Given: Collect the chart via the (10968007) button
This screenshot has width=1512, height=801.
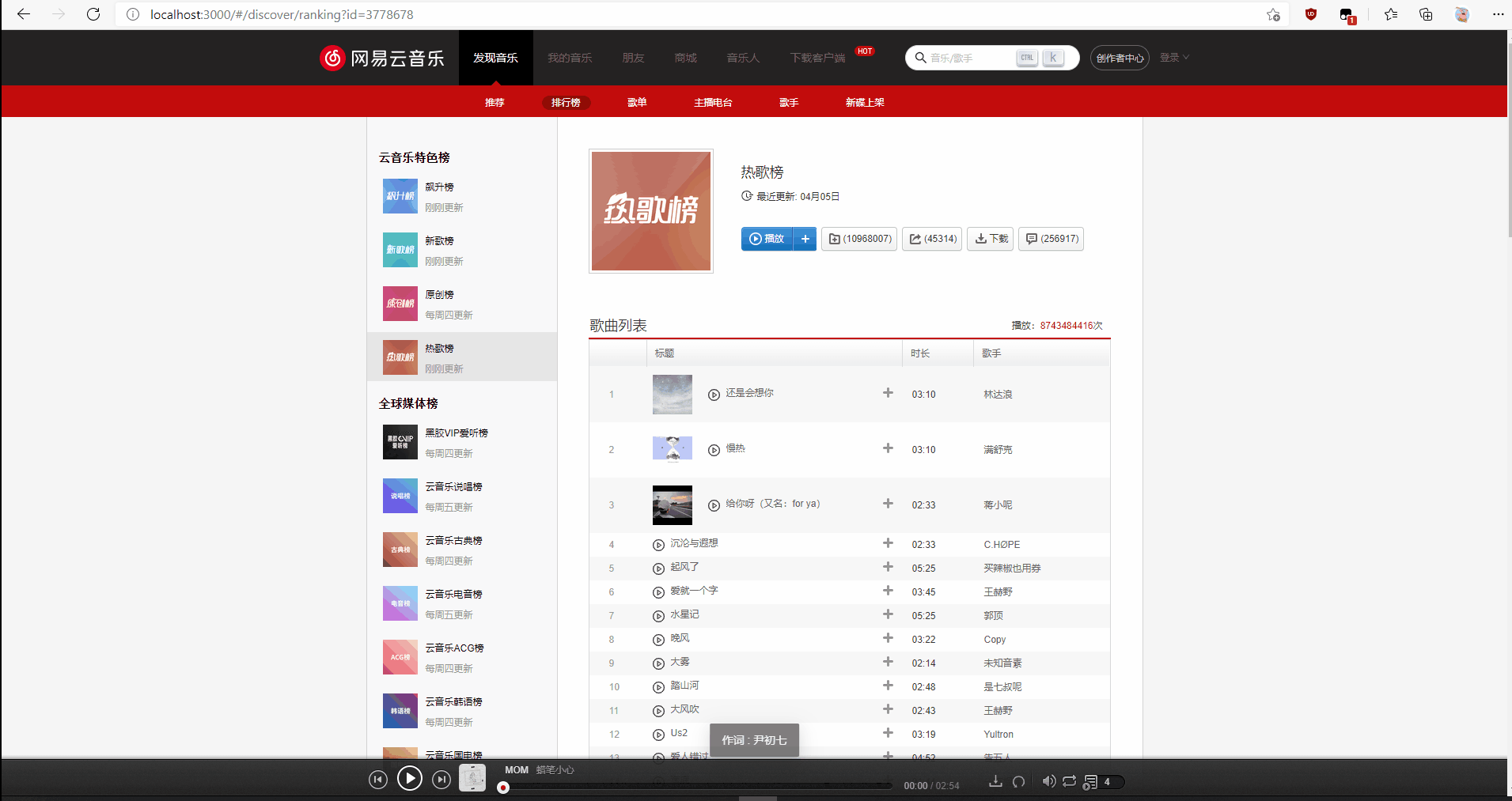Looking at the screenshot, I should point(859,239).
